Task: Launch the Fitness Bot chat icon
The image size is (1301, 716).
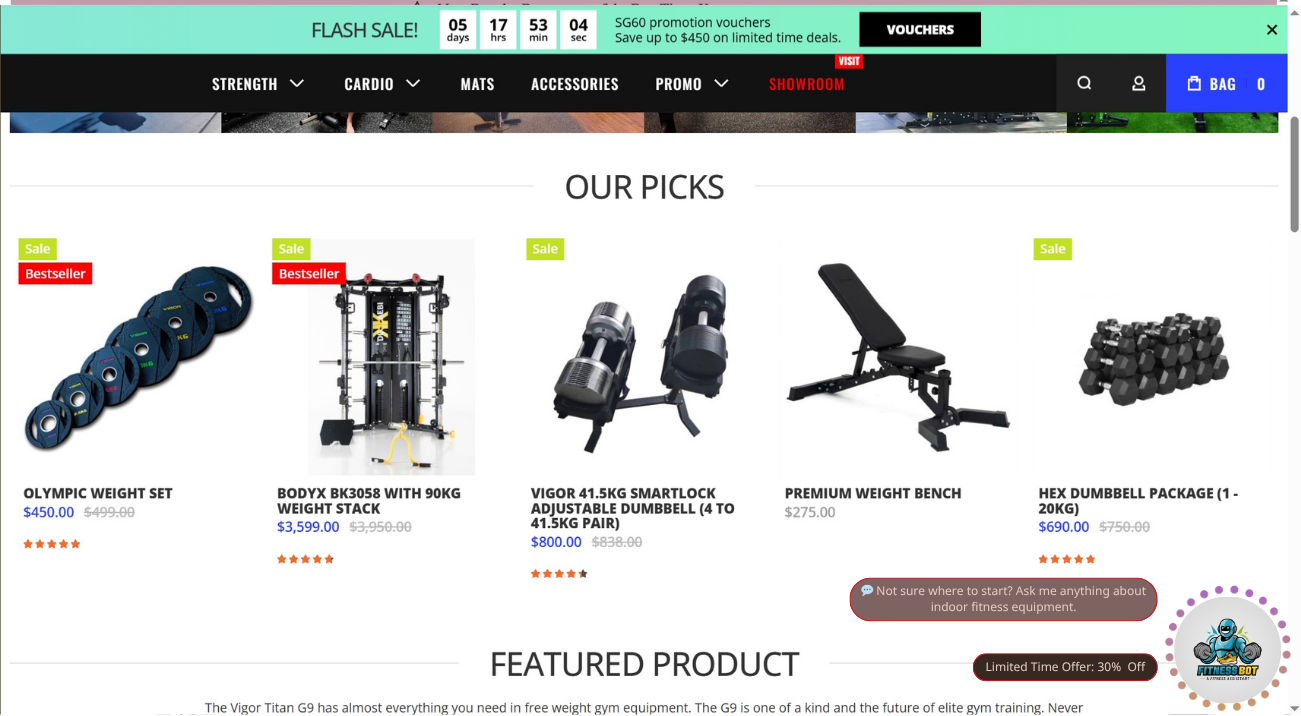Action: (x=1227, y=647)
